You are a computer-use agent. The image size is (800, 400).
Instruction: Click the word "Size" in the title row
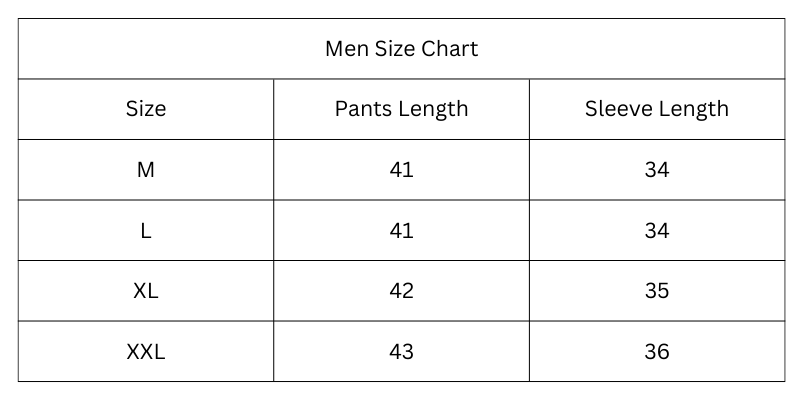tap(397, 48)
